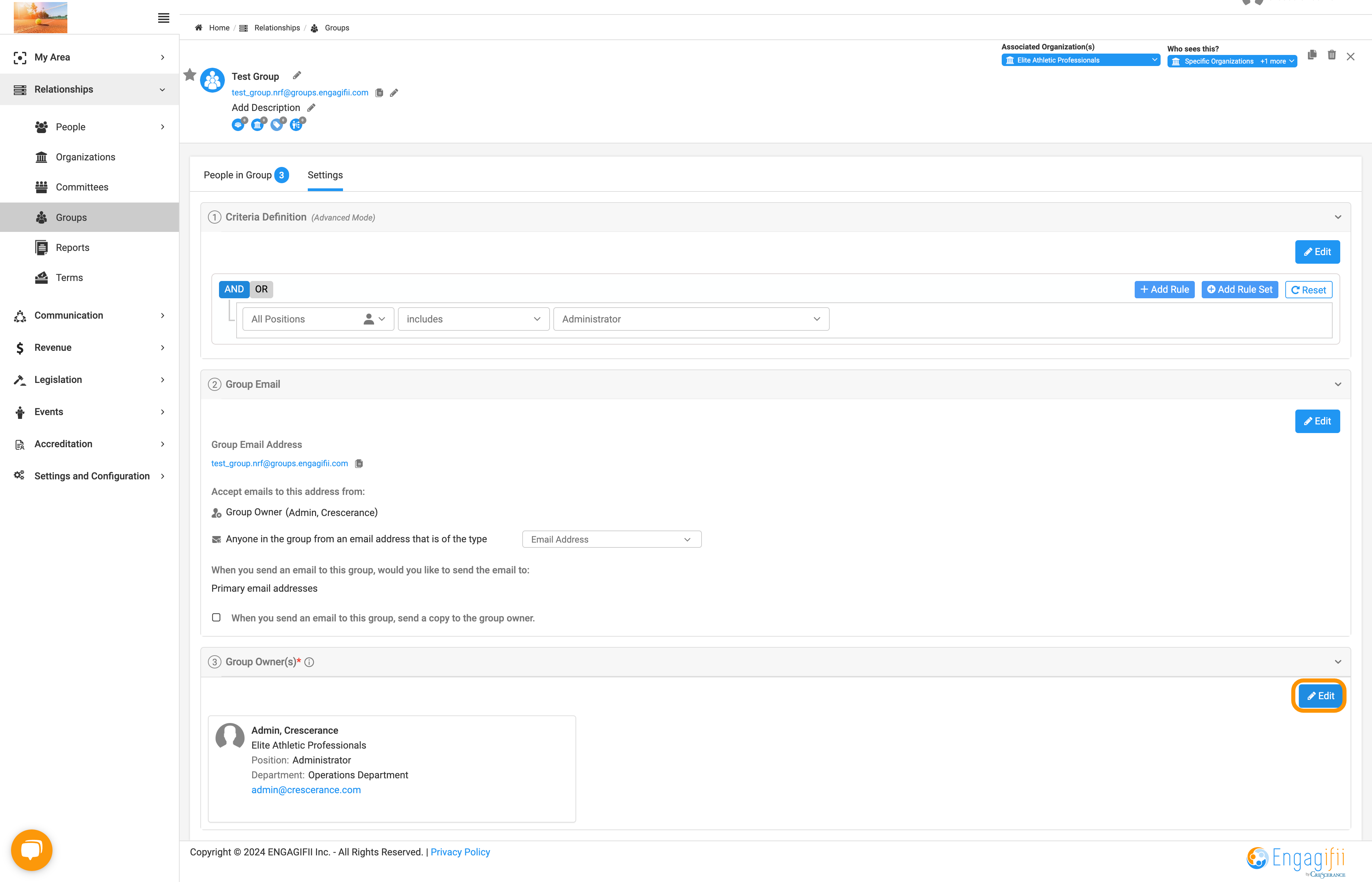
Task: Delete the group using trash icon
Action: coord(1332,55)
